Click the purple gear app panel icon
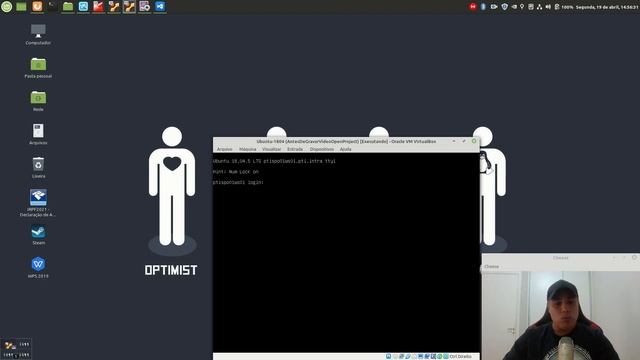This screenshot has height=360, width=640. click(x=144, y=7)
